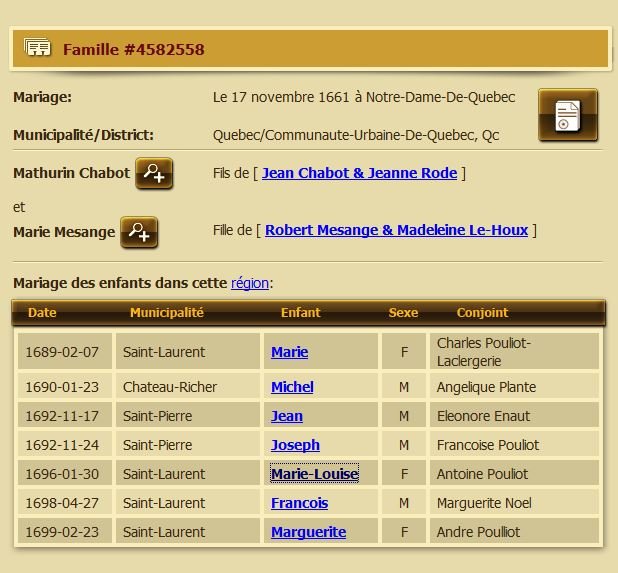Click spouse Andre Poulliot
The image size is (618, 573).
pos(514,531)
